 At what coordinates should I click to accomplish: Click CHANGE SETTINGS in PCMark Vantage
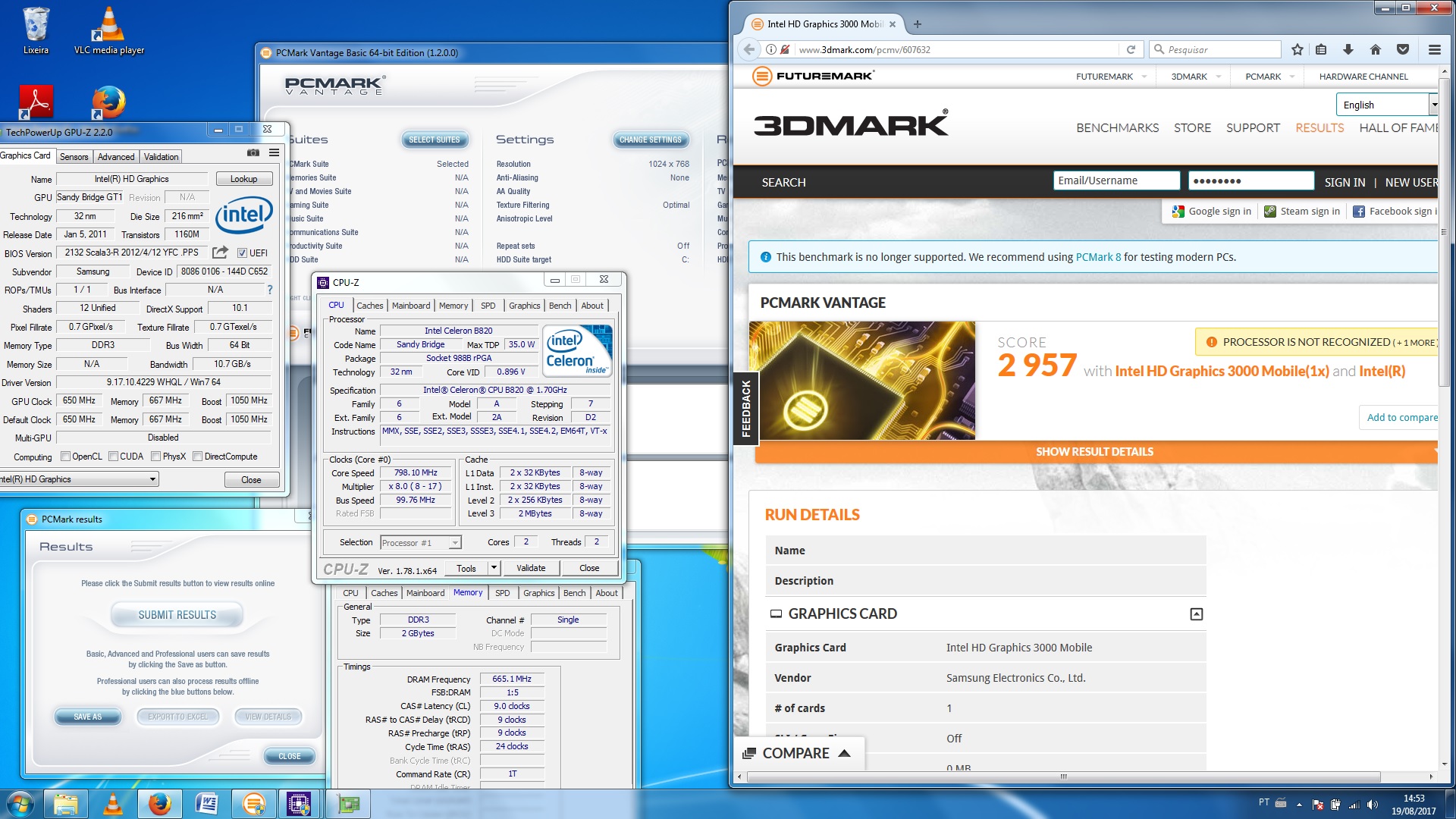tap(650, 140)
